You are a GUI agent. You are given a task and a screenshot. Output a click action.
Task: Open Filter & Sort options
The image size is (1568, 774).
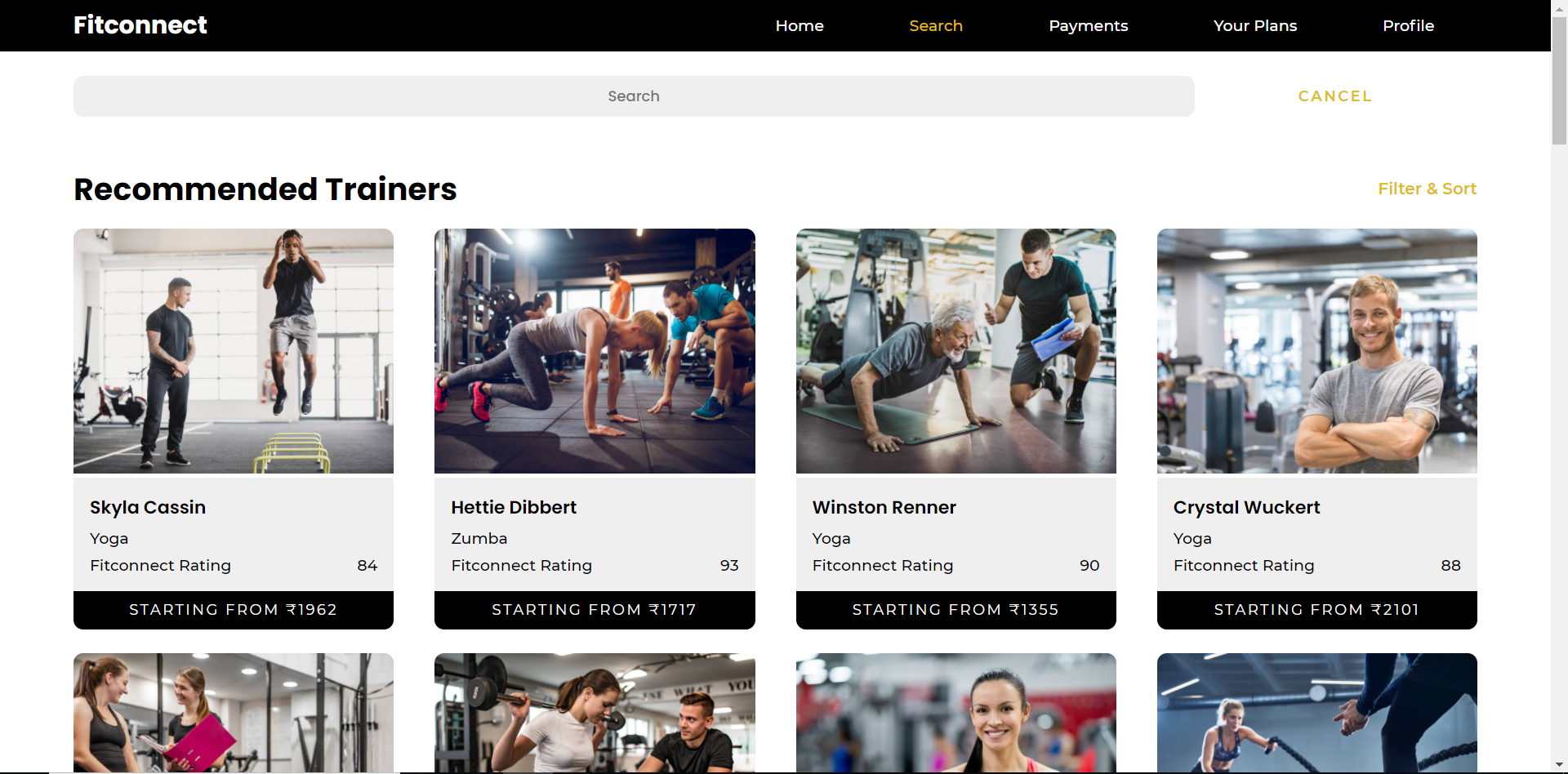[1427, 189]
